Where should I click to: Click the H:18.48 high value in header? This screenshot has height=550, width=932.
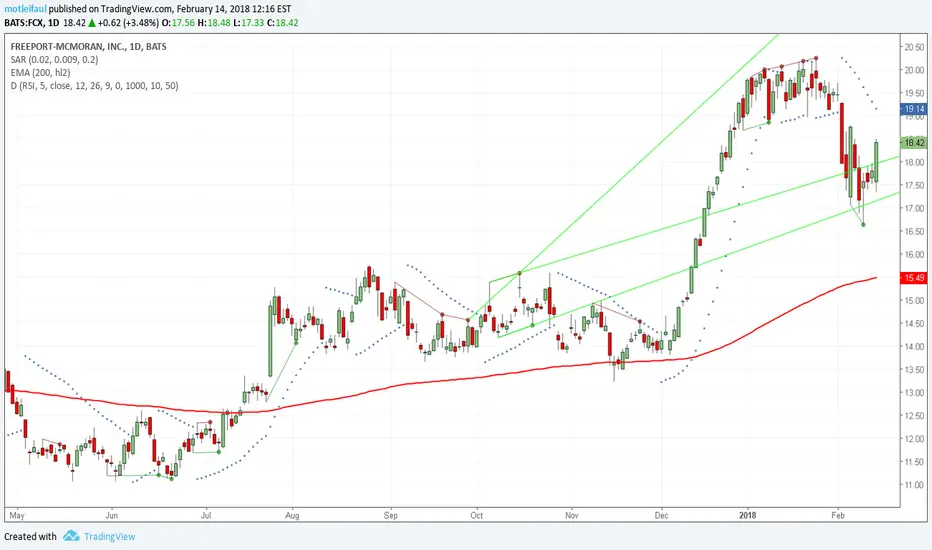[214, 23]
